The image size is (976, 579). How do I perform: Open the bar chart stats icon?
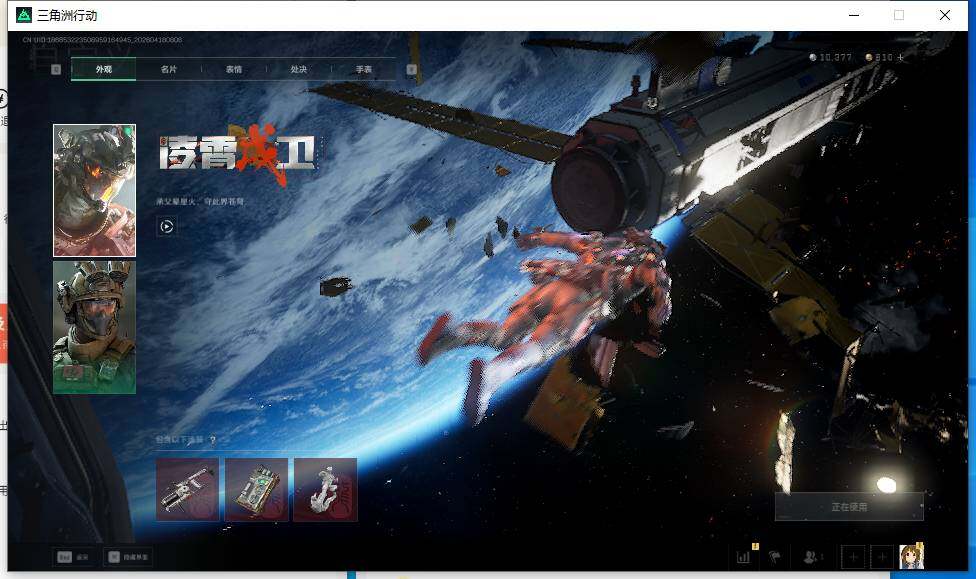click(744, 557)
